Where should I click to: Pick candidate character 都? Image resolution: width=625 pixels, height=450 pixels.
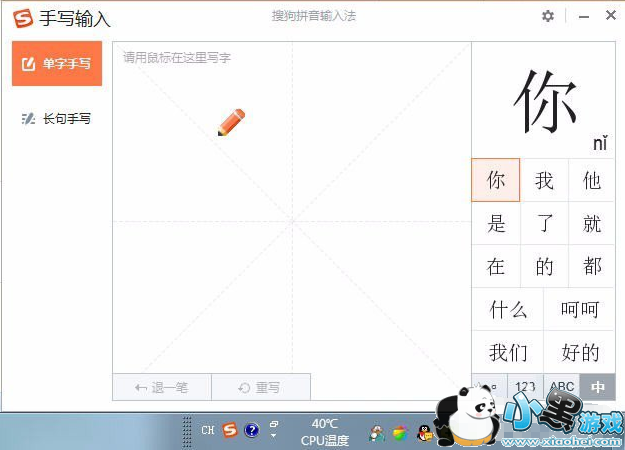(x=592, y=266)
